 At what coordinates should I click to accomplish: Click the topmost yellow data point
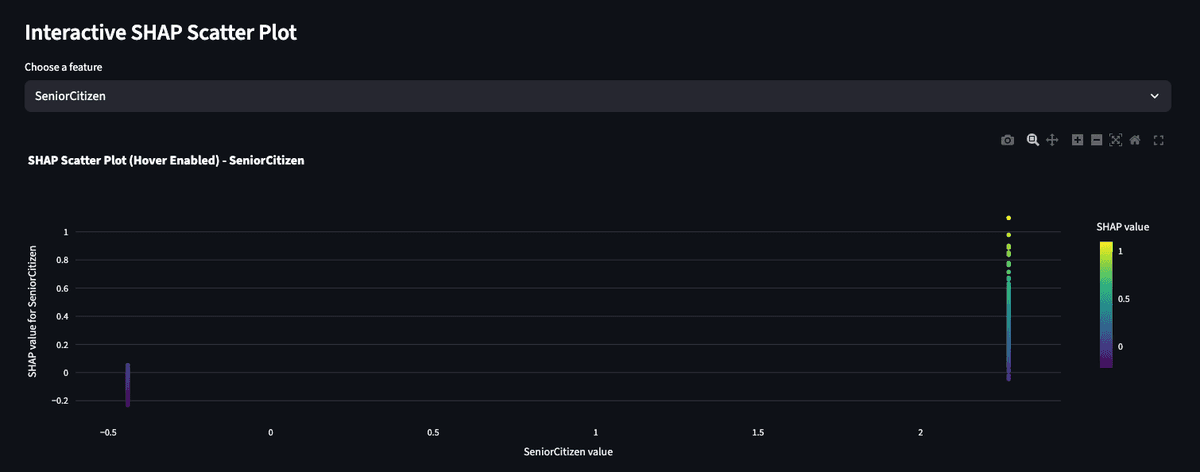[1009, 217]
